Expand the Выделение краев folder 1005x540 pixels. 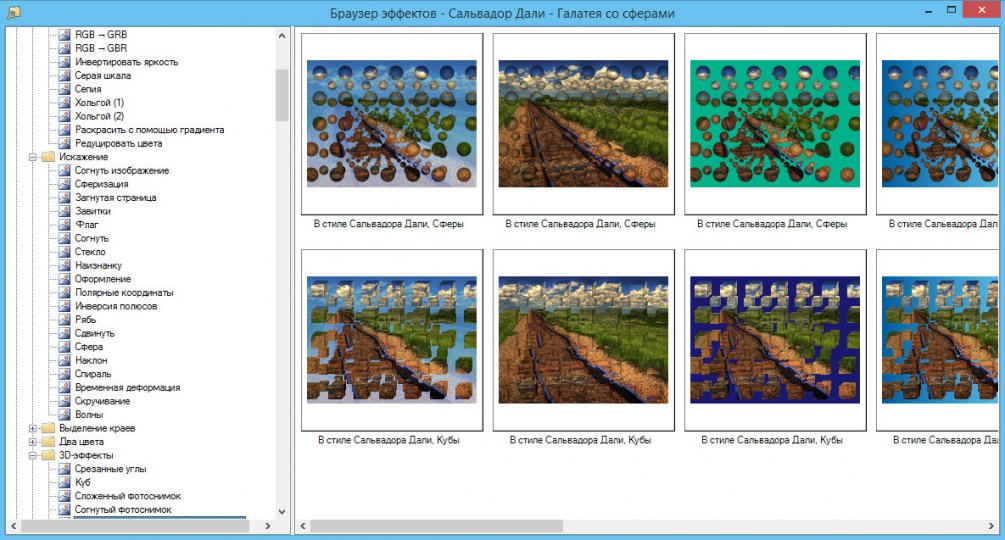33,428
